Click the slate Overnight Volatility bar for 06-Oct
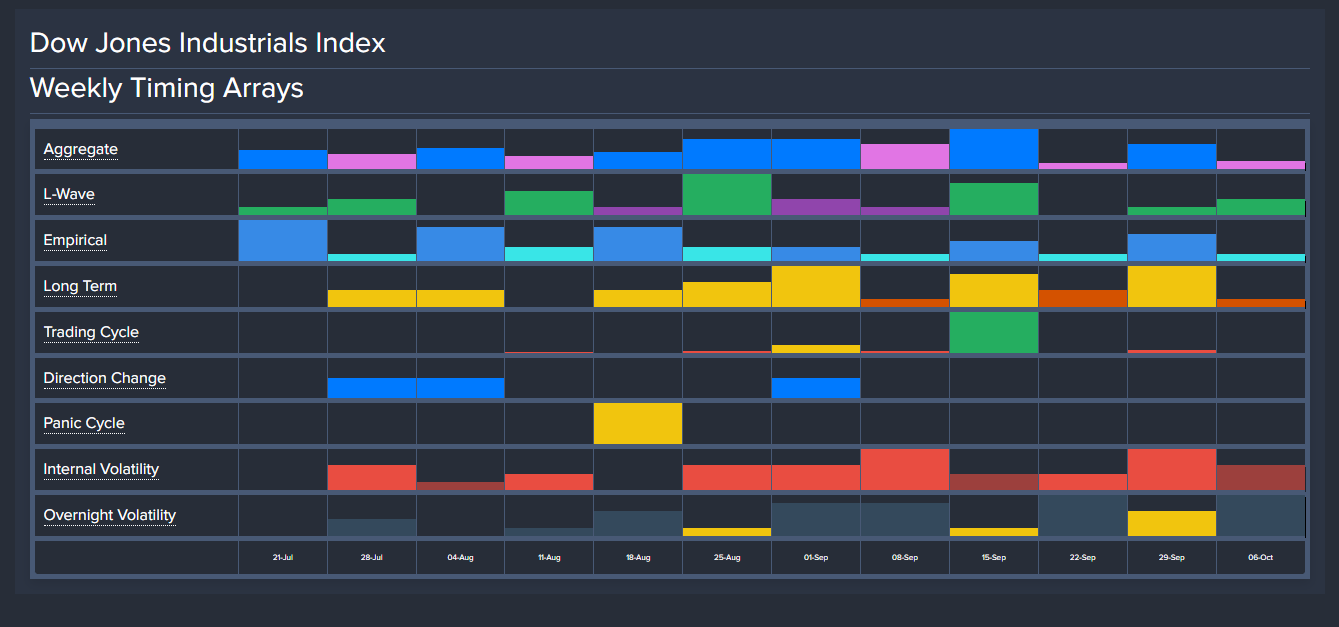This screenshot has height=627, width=1339. point(1261,516)
